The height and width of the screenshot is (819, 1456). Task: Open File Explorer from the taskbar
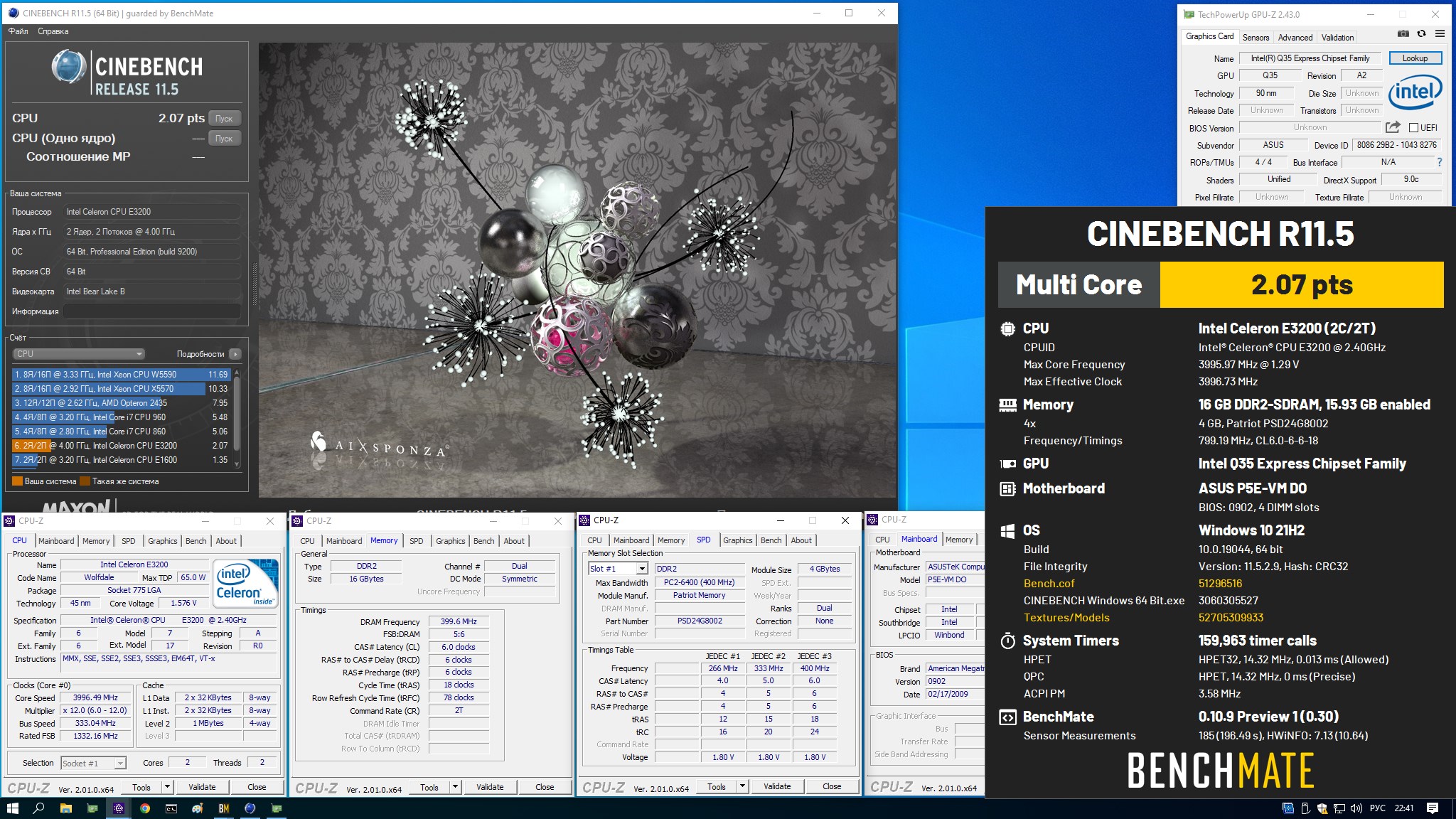pyautogui.click(x=65, y=808)
